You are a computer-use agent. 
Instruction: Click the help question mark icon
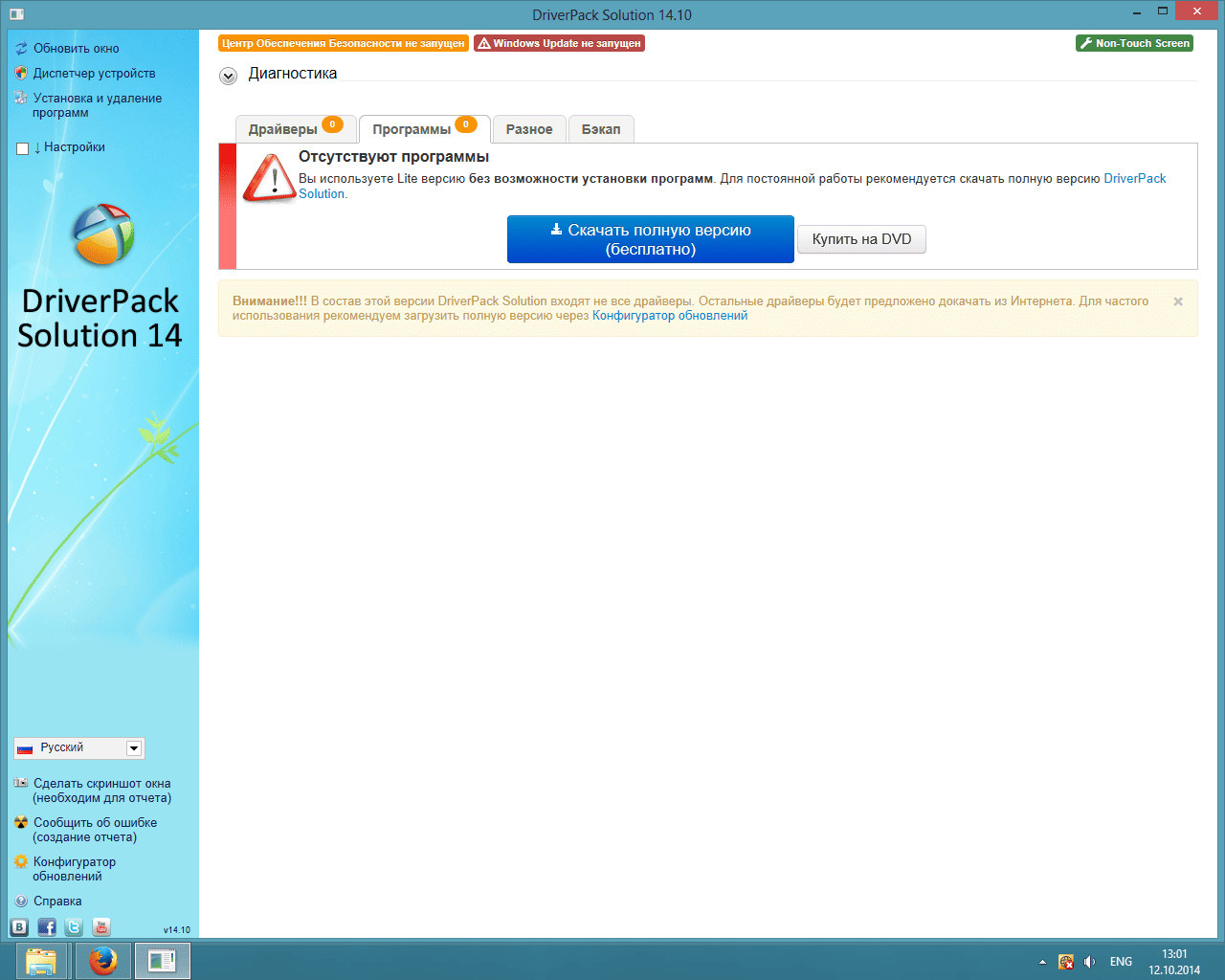[x=21, y=901]
